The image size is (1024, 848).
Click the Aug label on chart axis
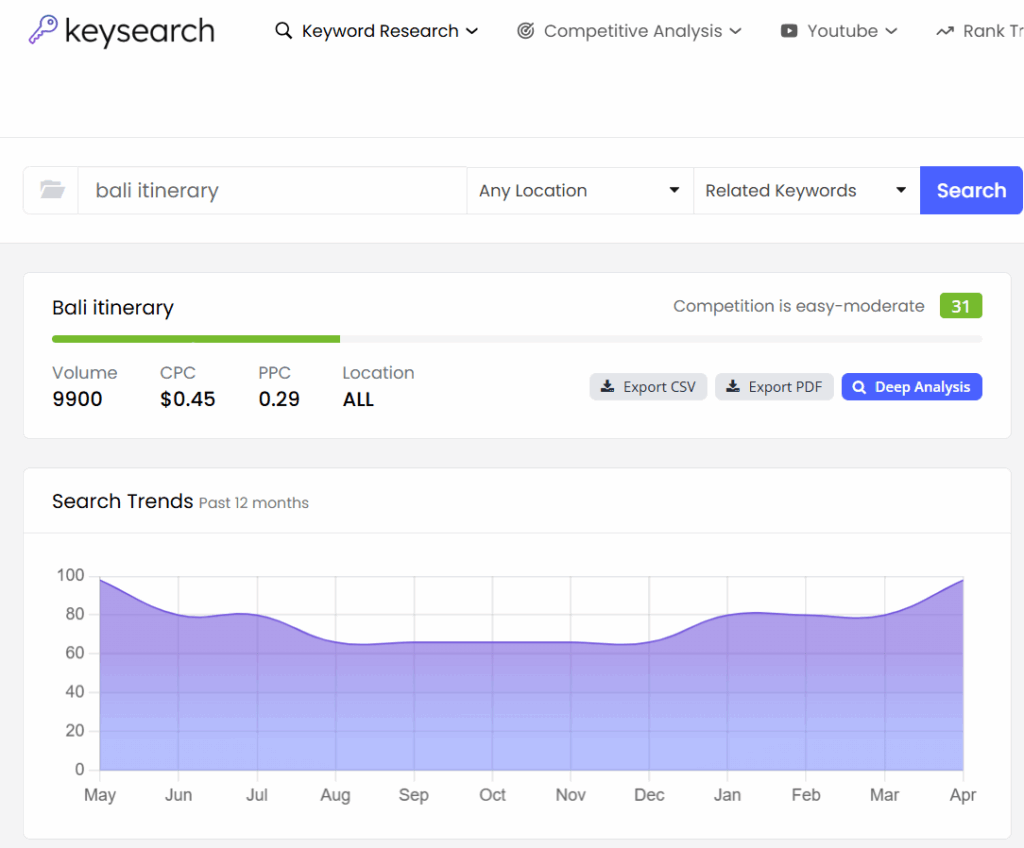pyautogui.click(x=335, y=795)
